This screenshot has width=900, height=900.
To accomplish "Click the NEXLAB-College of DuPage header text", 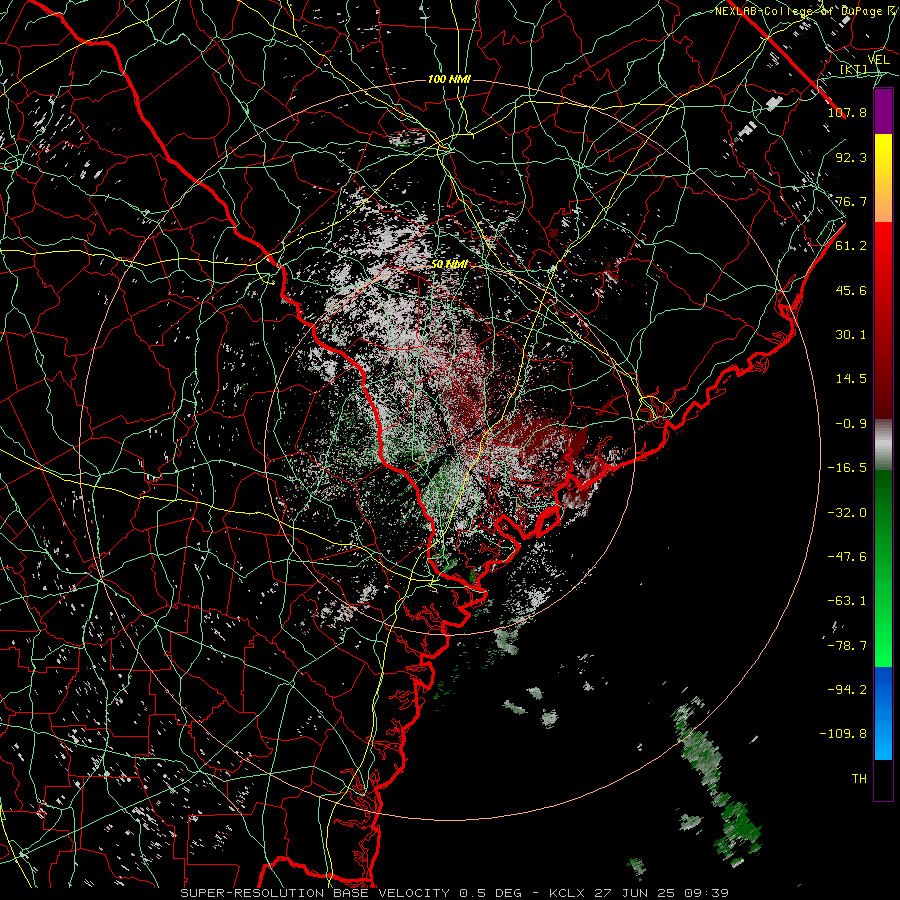I will pyautogui.click(x=806, y=11).
